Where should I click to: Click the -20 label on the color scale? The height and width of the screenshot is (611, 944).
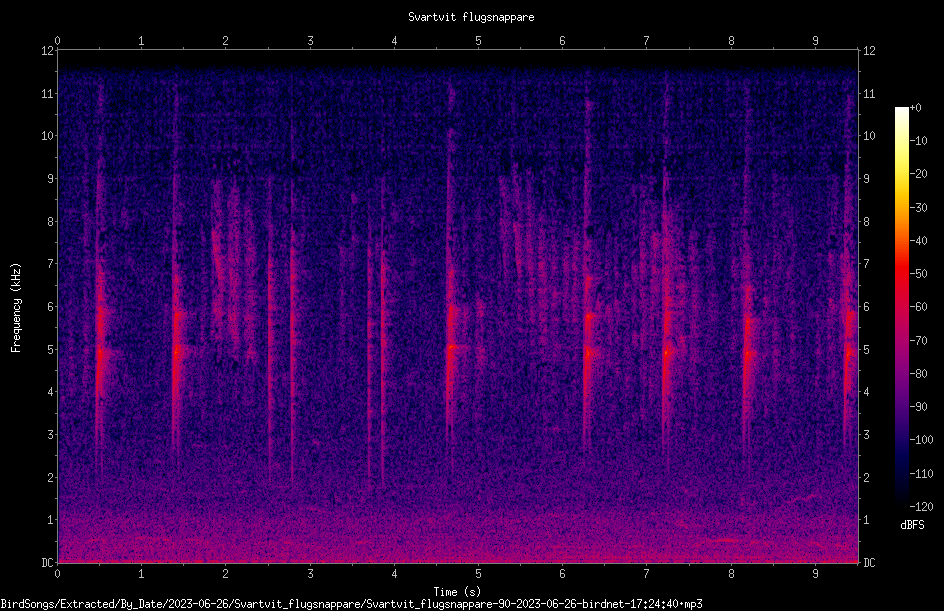coord(918,174)
